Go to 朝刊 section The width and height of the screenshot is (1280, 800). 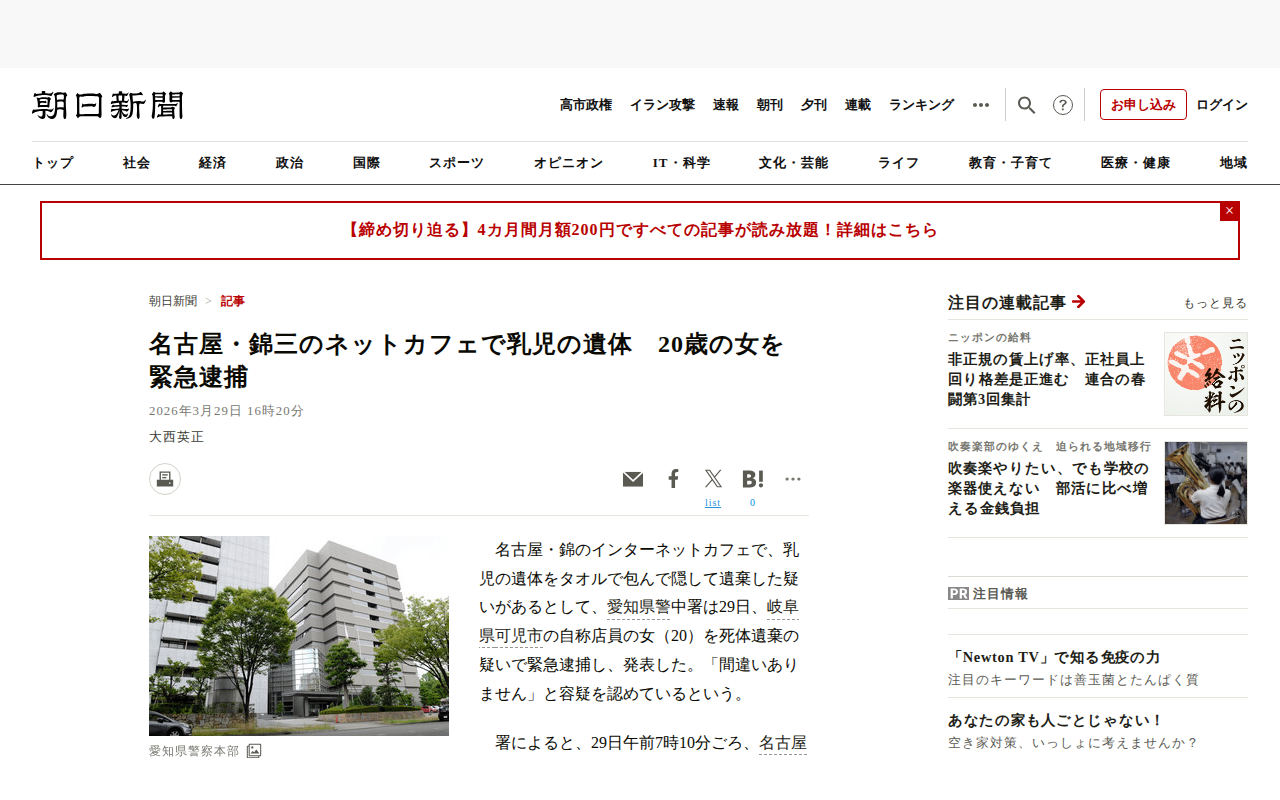770,105
